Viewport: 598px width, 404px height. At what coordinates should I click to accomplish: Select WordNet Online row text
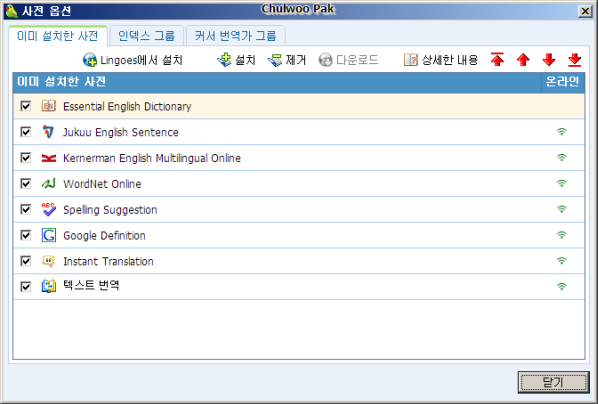(x=102, y=184)
